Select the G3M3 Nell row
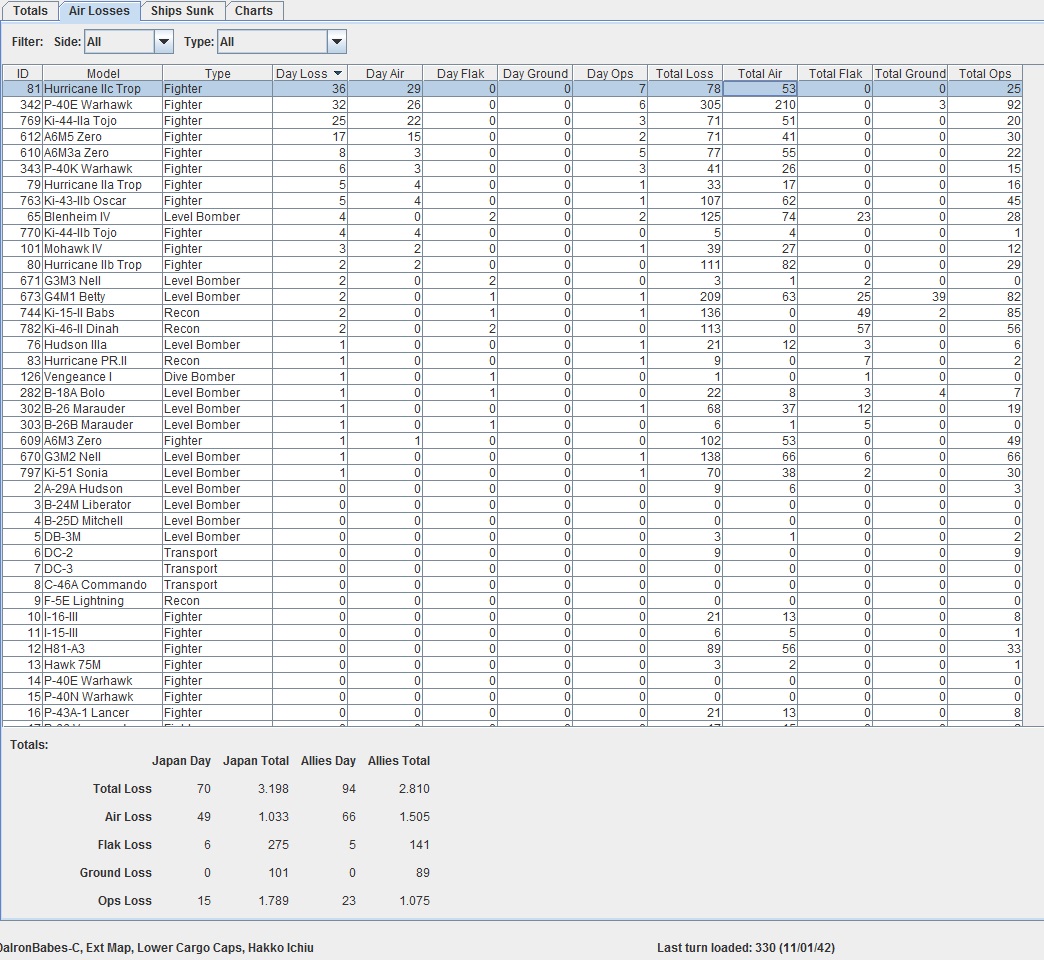Viewport: 1044px width, 960px height. point(513,280)
